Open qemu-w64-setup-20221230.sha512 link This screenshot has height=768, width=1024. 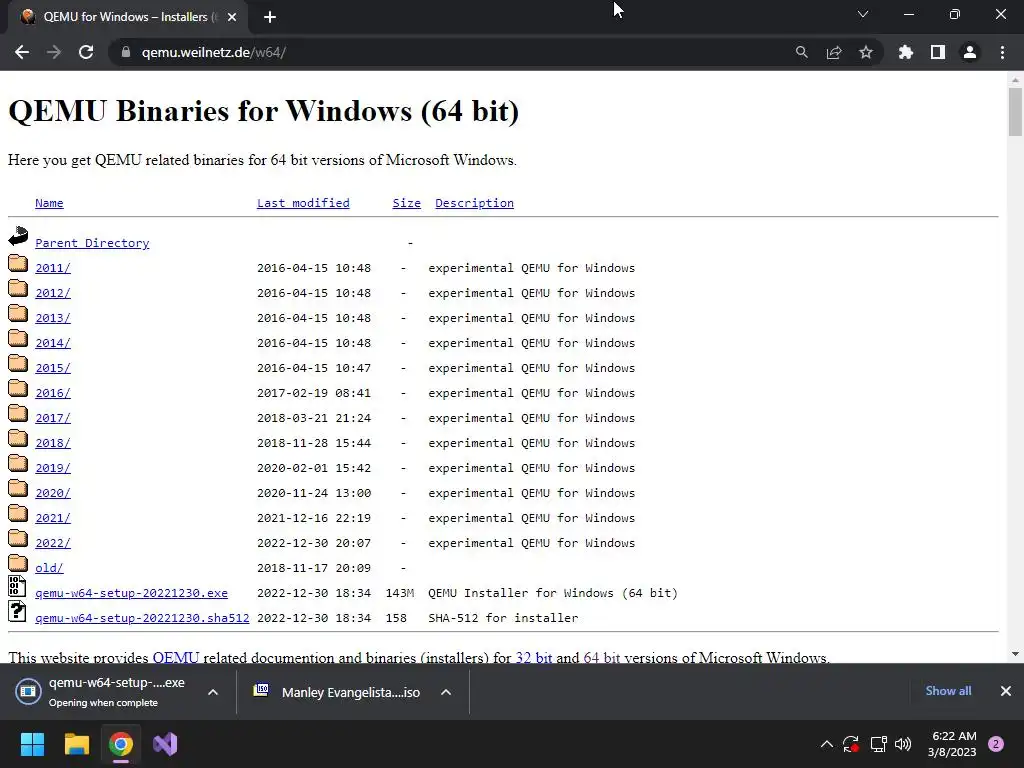pos(142,618)
